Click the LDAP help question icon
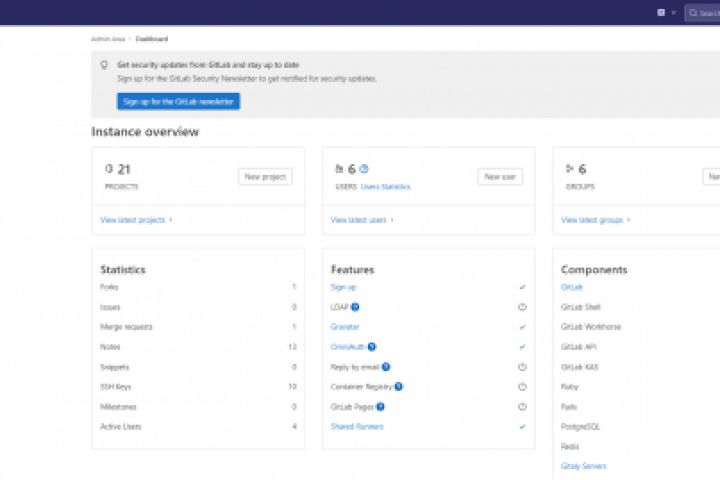Viewport: 720px width, 480px height. click(355, 307)
